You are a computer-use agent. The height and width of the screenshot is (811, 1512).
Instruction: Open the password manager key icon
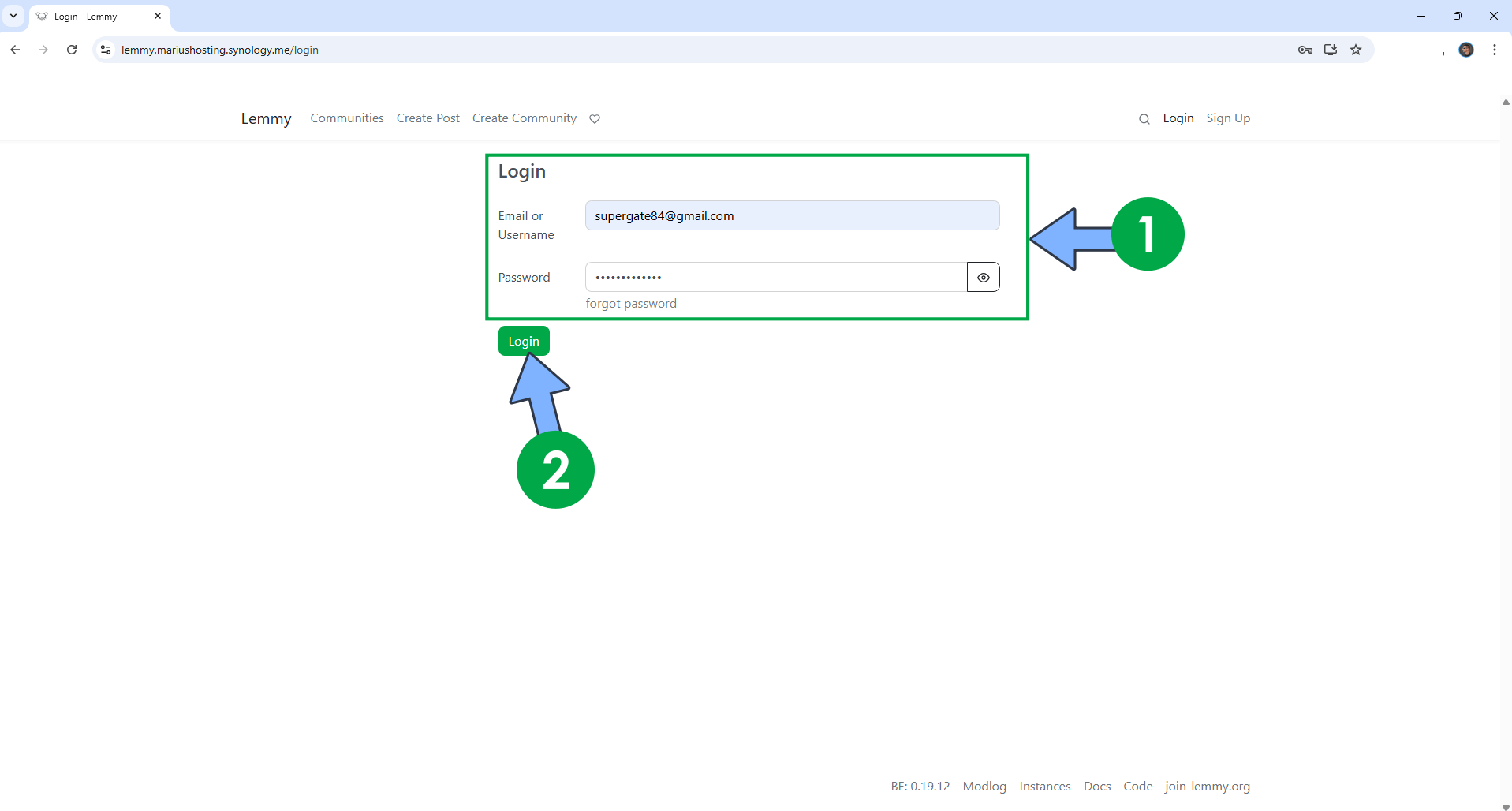click(x=1305, y=50)
